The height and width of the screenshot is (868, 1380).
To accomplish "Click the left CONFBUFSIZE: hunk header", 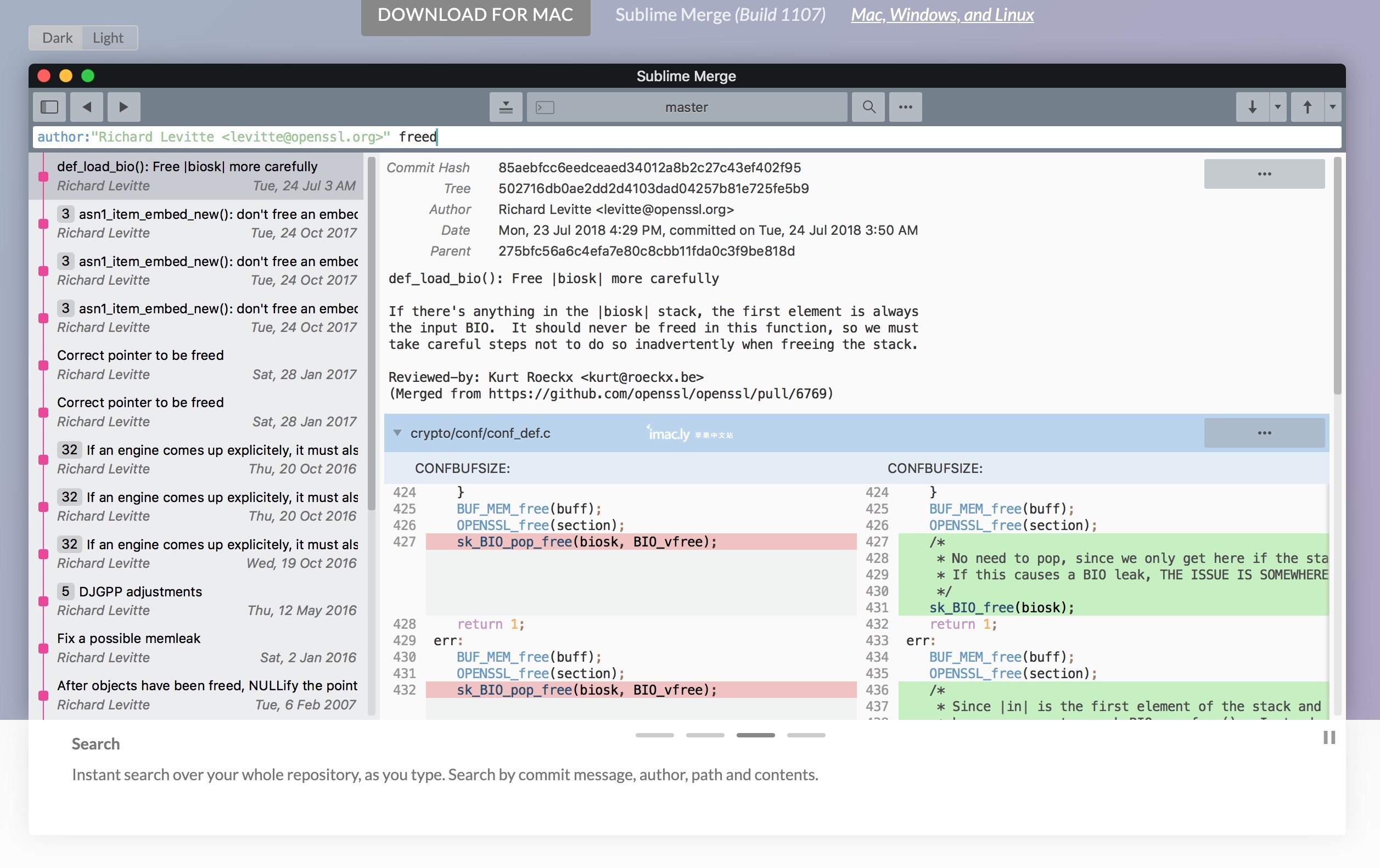I will coord(463,468).
